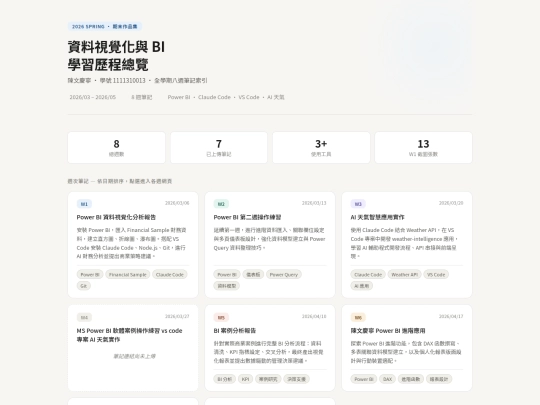540x405 pixels.
Task: Select the 資料模型 tag
Action: pyautogui.click(x=227, y=285)
